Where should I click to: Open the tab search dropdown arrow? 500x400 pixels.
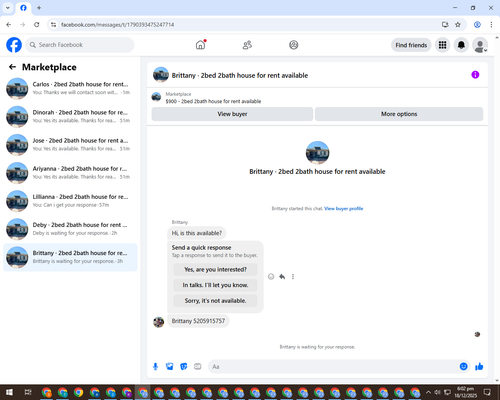(8, 8)
